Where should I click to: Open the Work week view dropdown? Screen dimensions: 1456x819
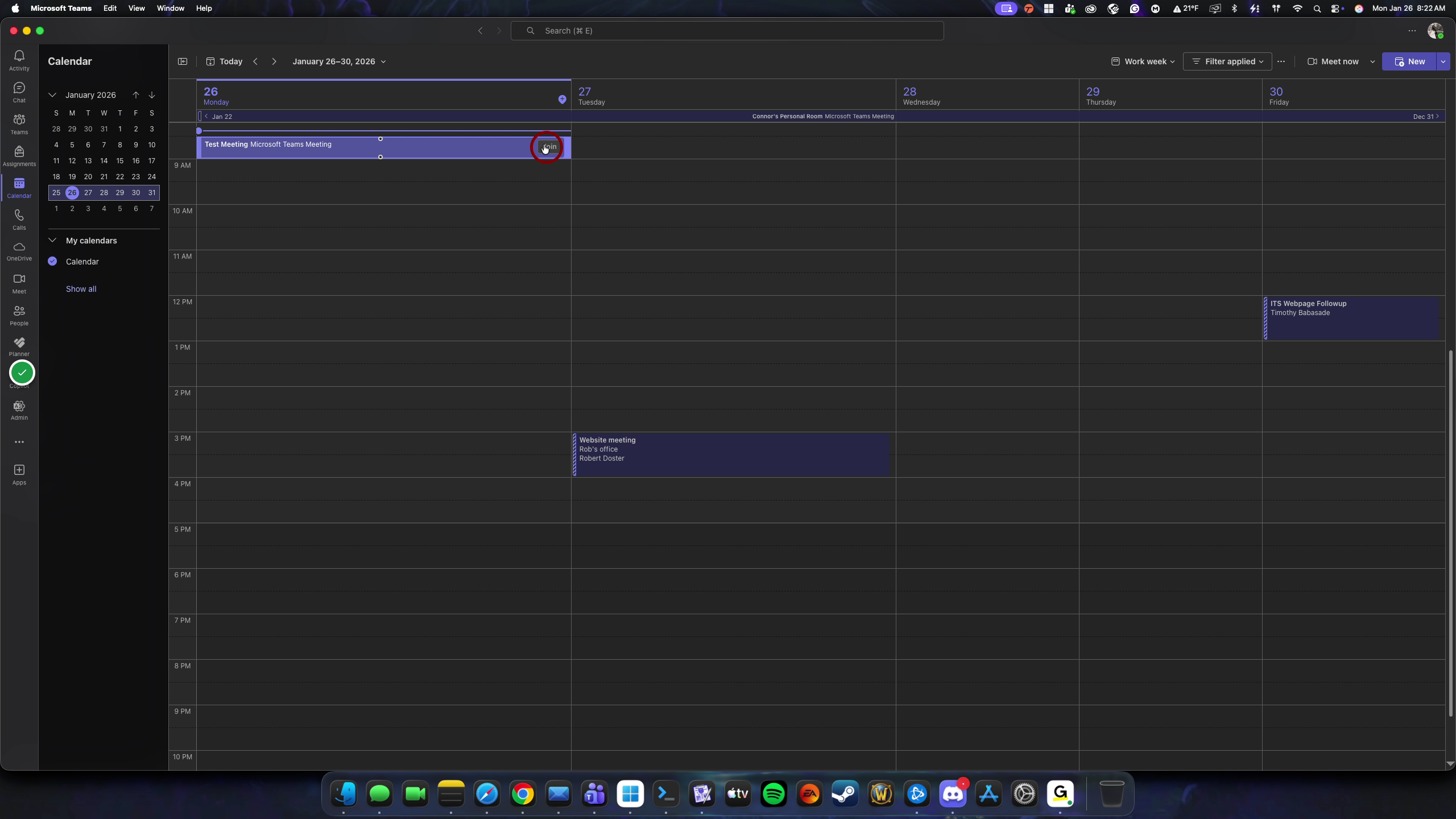coord(1143,61)
